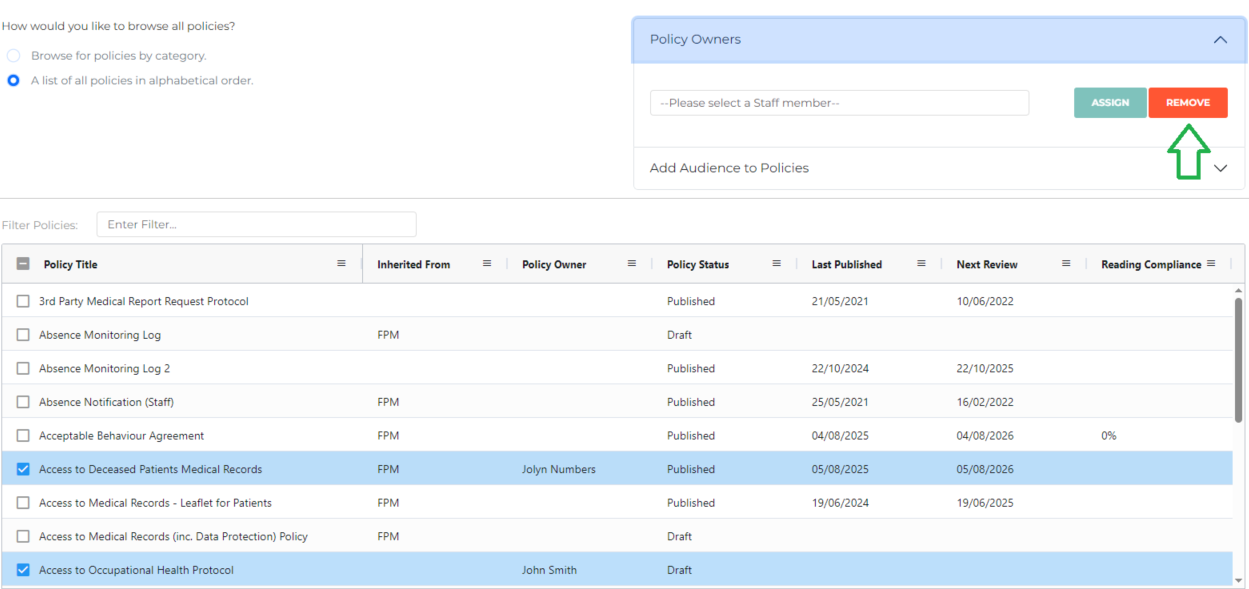Open Inherited From column menu icon

click(x=487, y=264)
